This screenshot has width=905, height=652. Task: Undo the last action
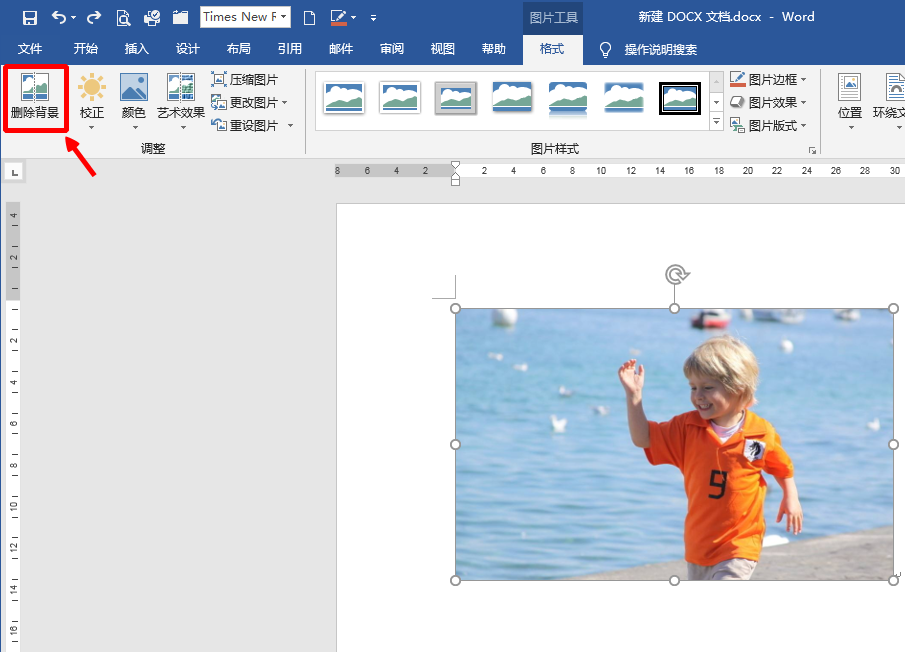(x=58, y=17)
